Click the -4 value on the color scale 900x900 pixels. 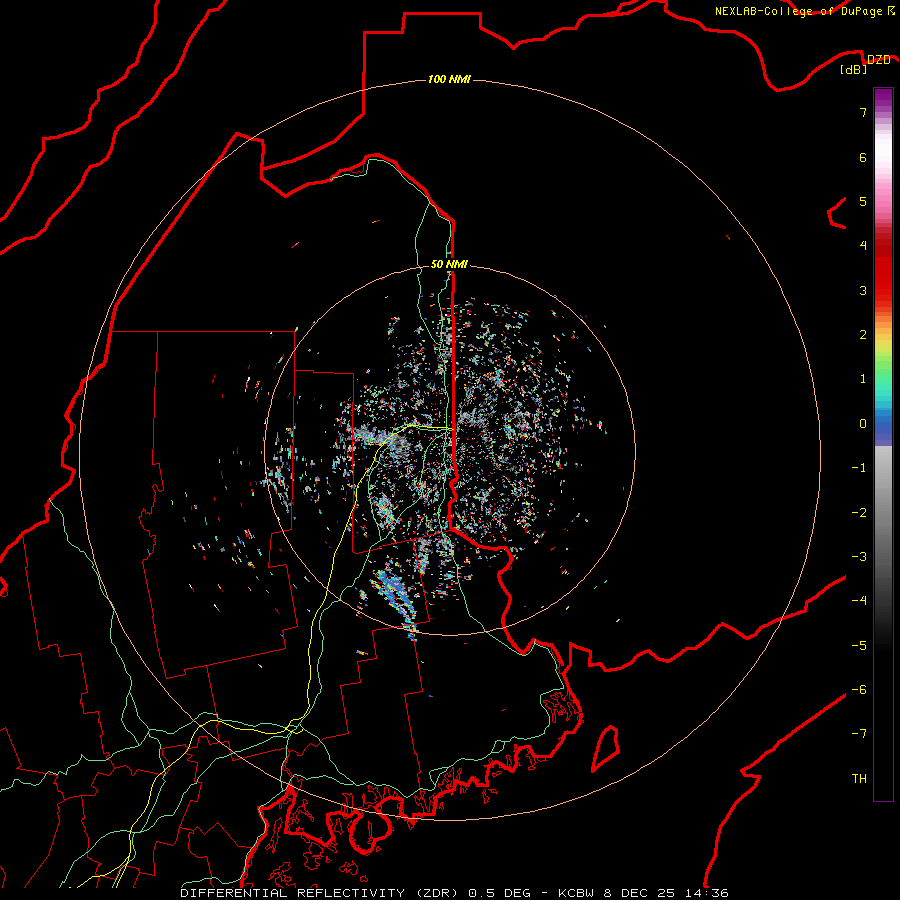pyautogui.click(x=859, y=601)
